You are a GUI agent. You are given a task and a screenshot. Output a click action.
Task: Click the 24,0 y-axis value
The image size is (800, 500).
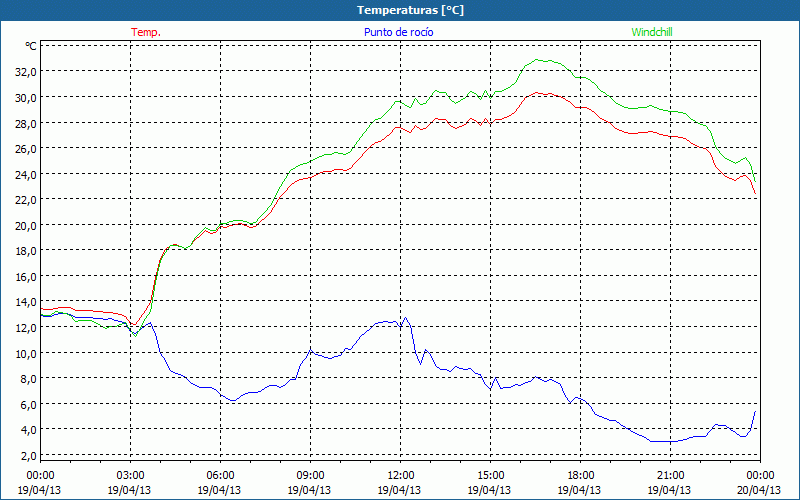coord(27,174)
